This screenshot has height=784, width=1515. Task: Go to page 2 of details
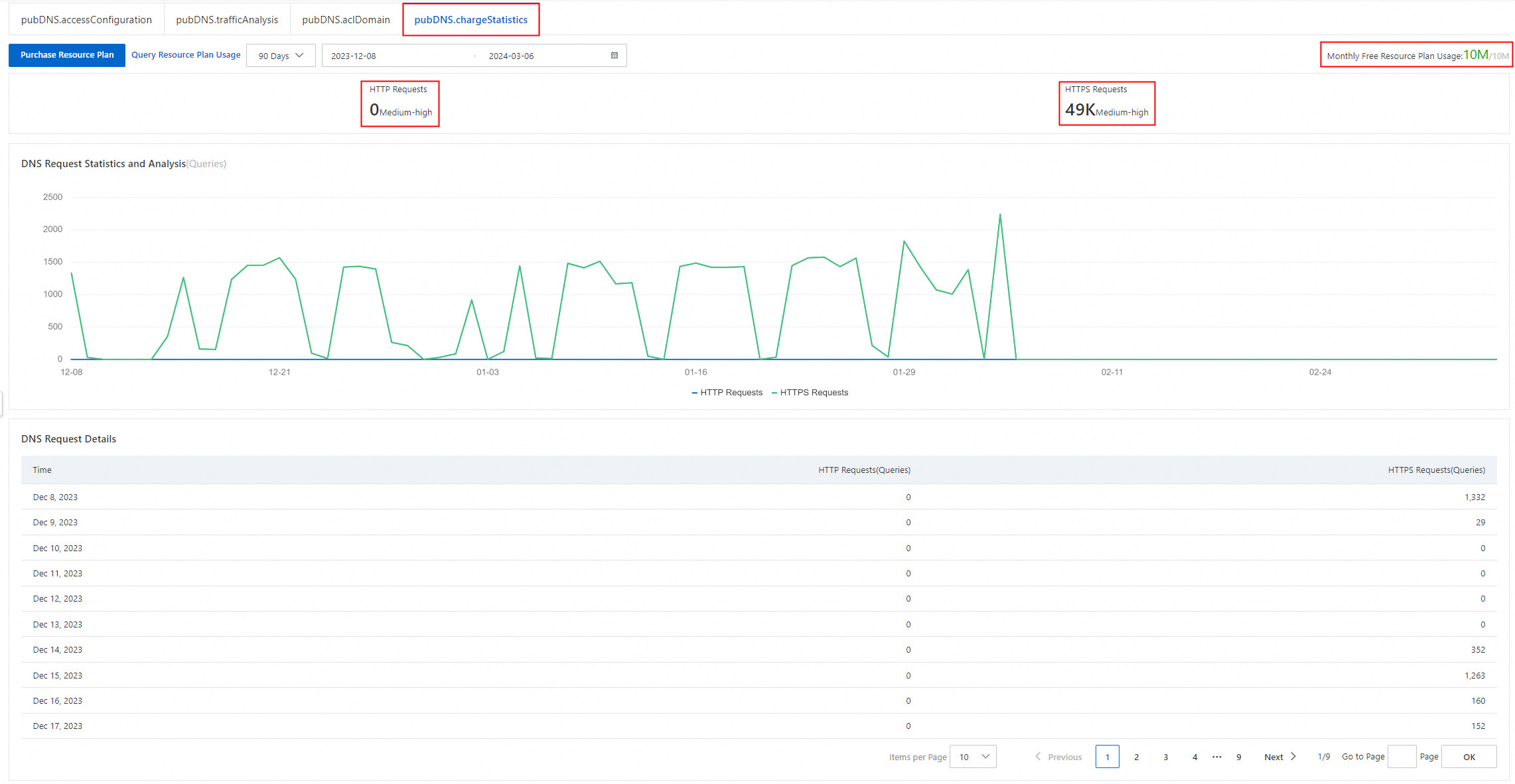1136,757
